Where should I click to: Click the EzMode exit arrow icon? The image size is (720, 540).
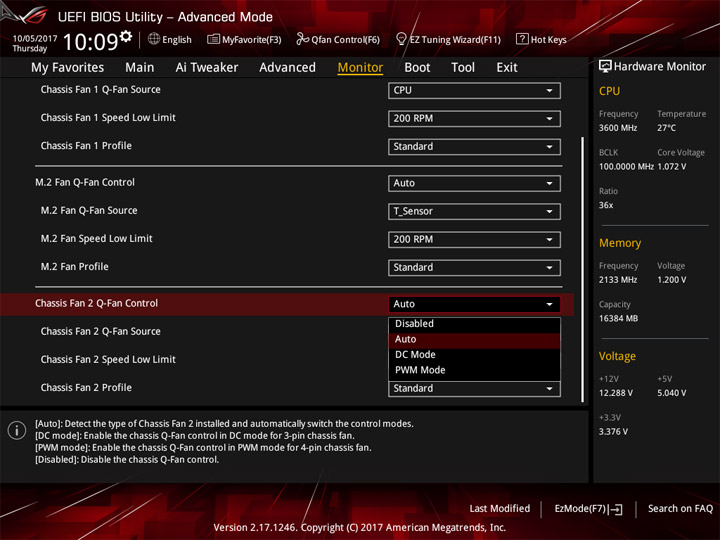616,509
